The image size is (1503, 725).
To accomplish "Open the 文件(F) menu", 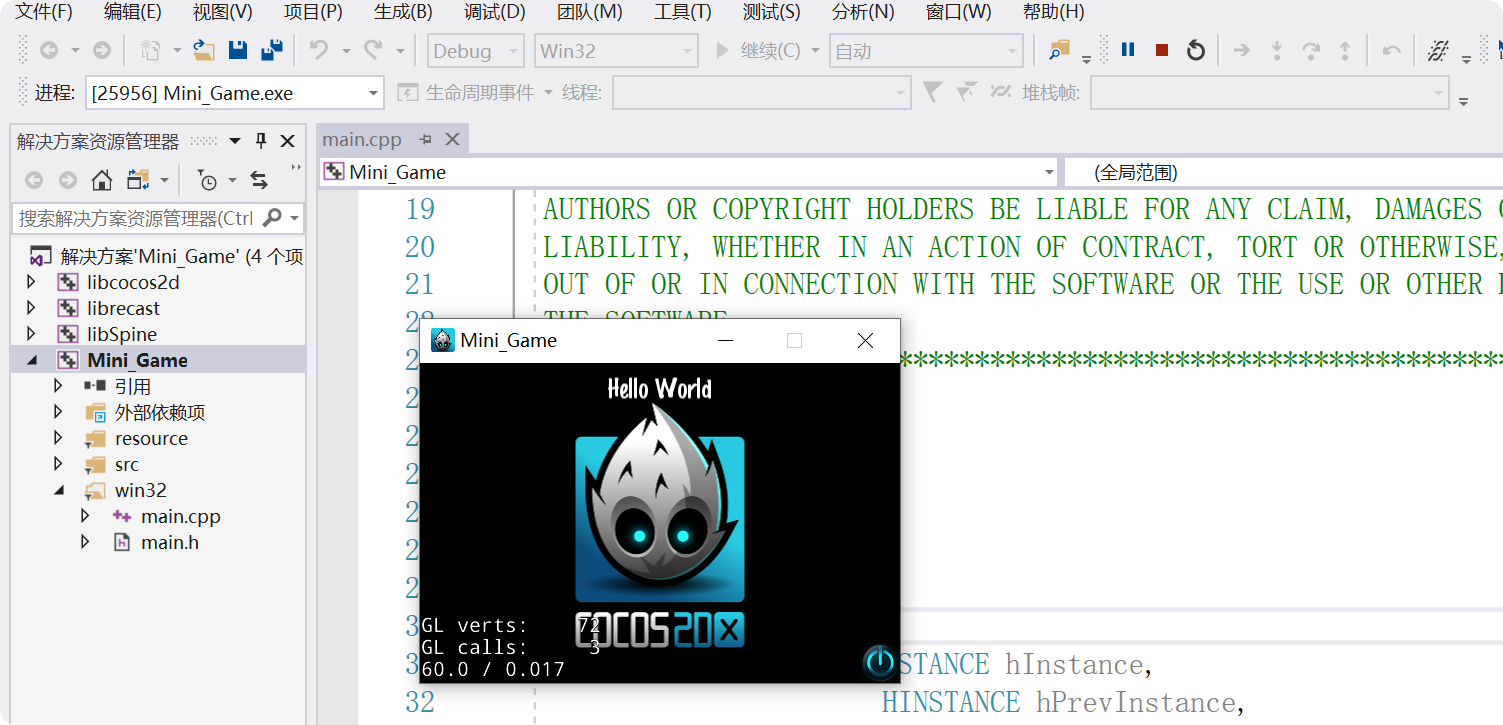I will pos(44,12).
